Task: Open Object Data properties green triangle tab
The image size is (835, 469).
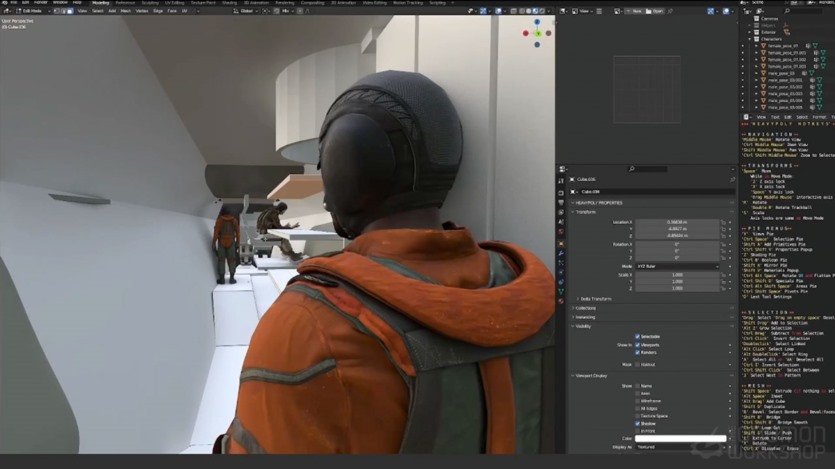Action: pyautogui.click(x=561, y=291)
